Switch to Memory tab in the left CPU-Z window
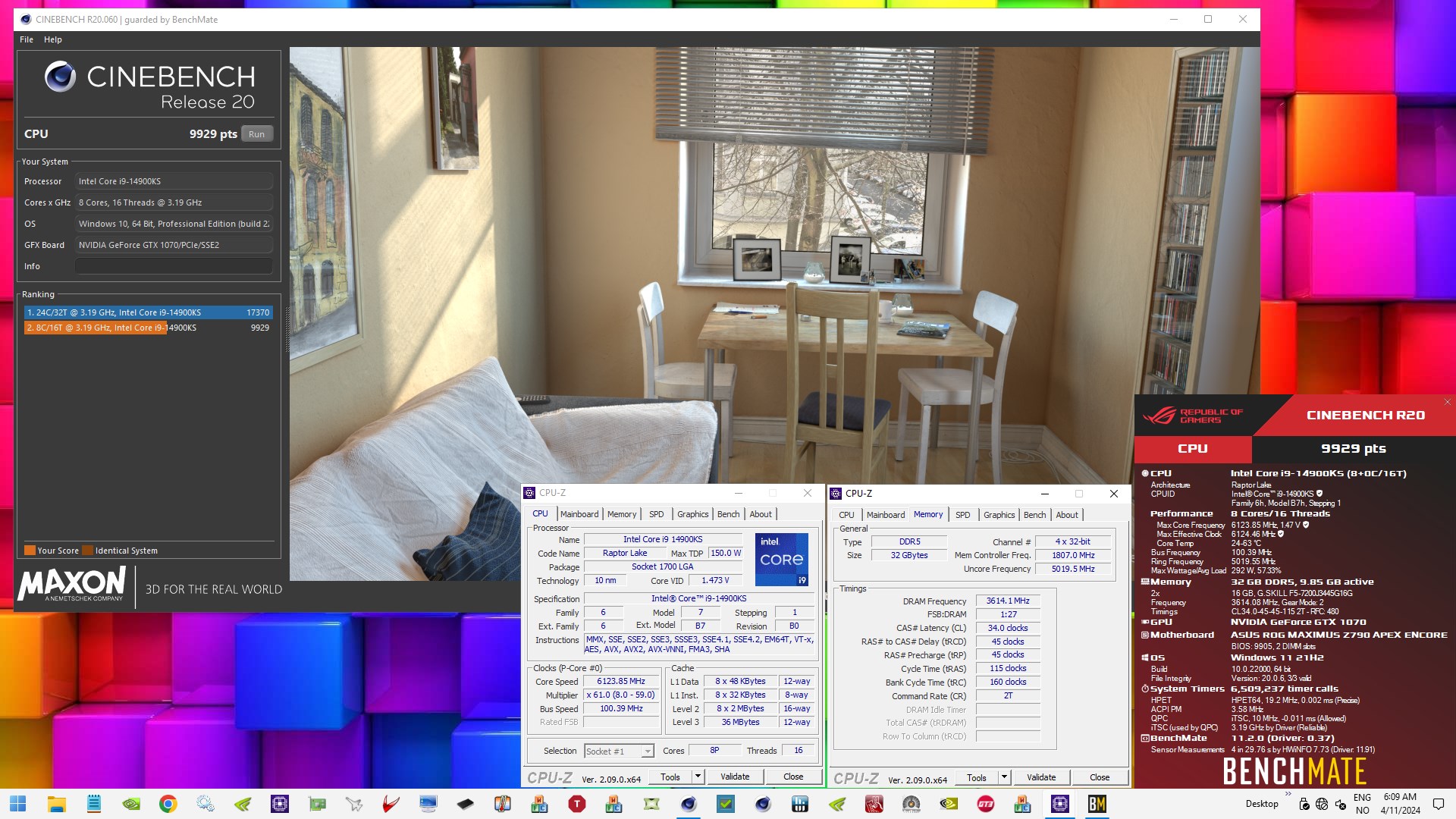This screenshot has height=819, width=1456. (x=622, y=514)
